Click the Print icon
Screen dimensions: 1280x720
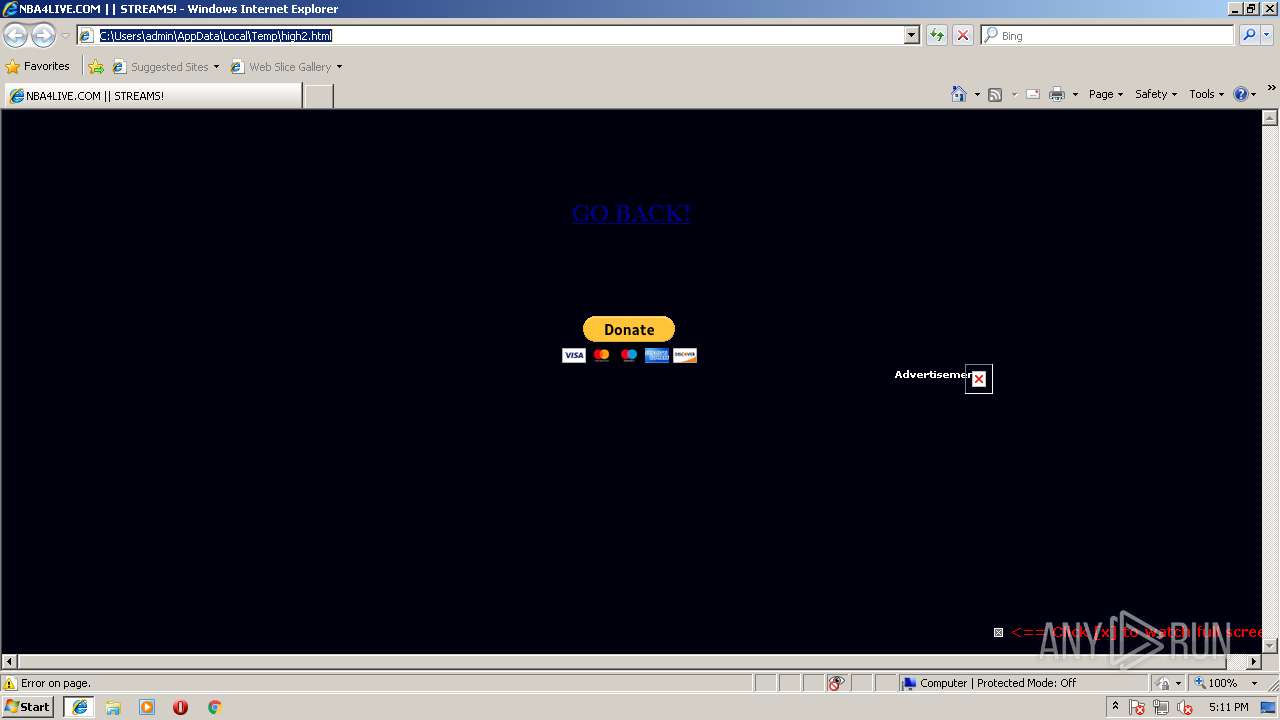(x=1057, y=94)
